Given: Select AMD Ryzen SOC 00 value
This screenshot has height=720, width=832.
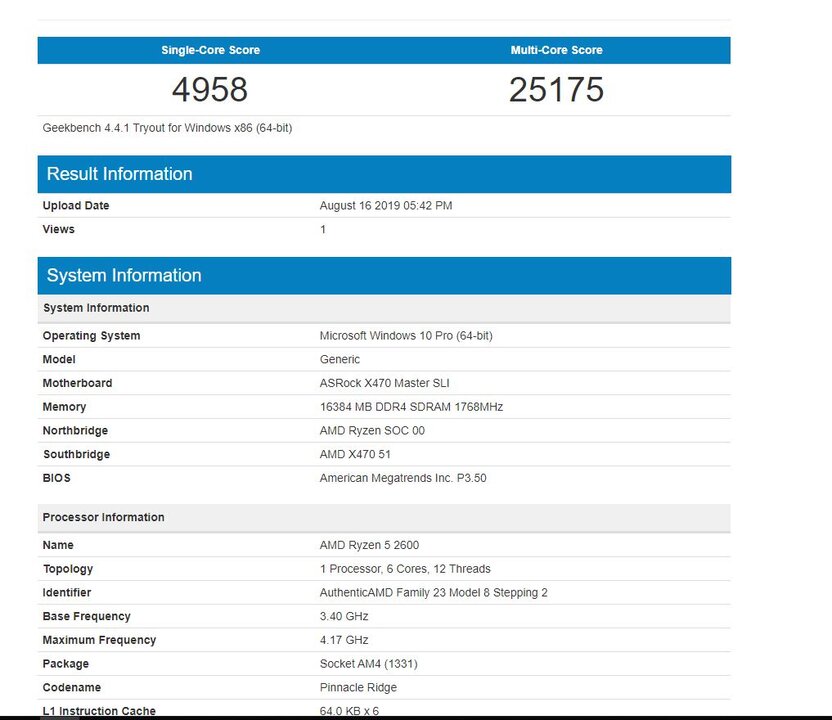Looking at the screenshot, I should tap(372, 430).
